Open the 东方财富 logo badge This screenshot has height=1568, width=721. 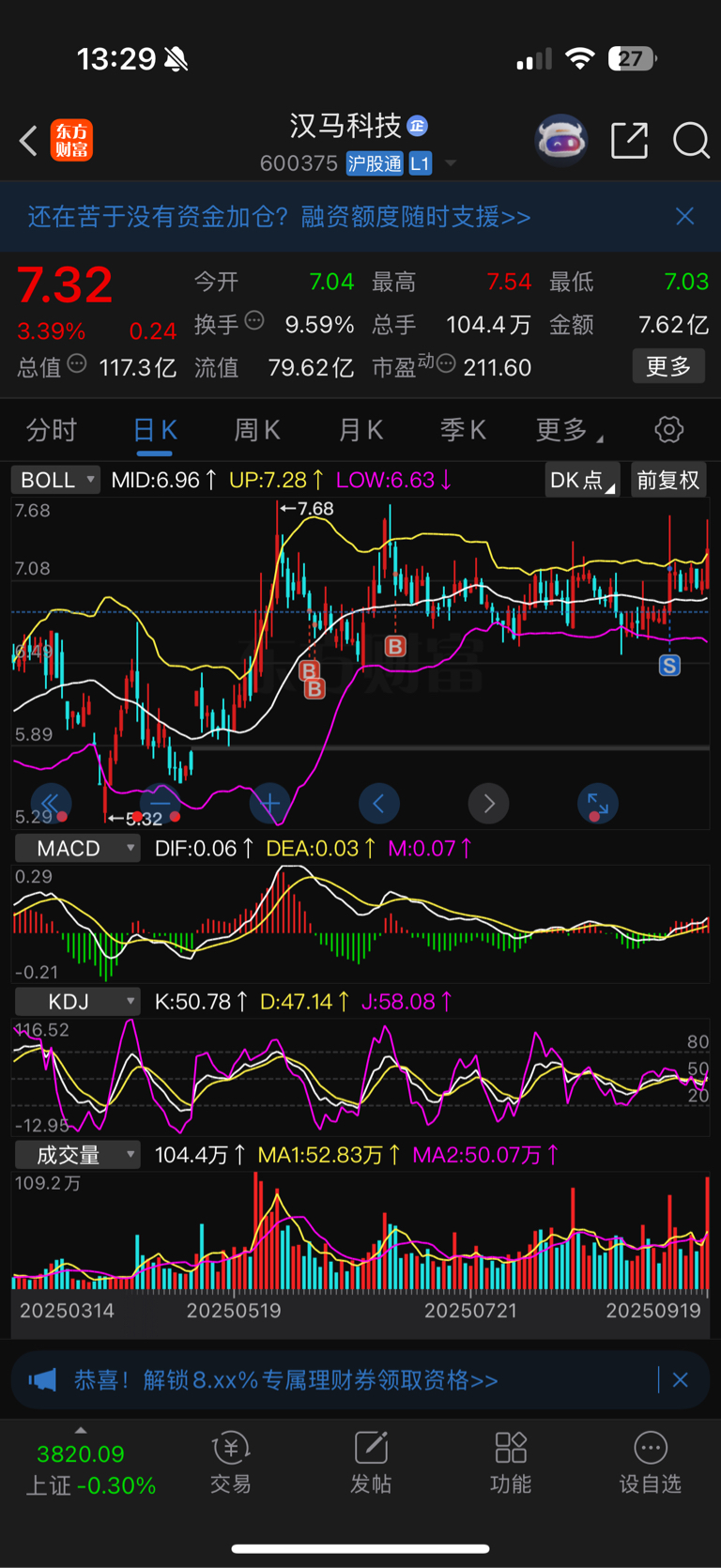[71, 141]
